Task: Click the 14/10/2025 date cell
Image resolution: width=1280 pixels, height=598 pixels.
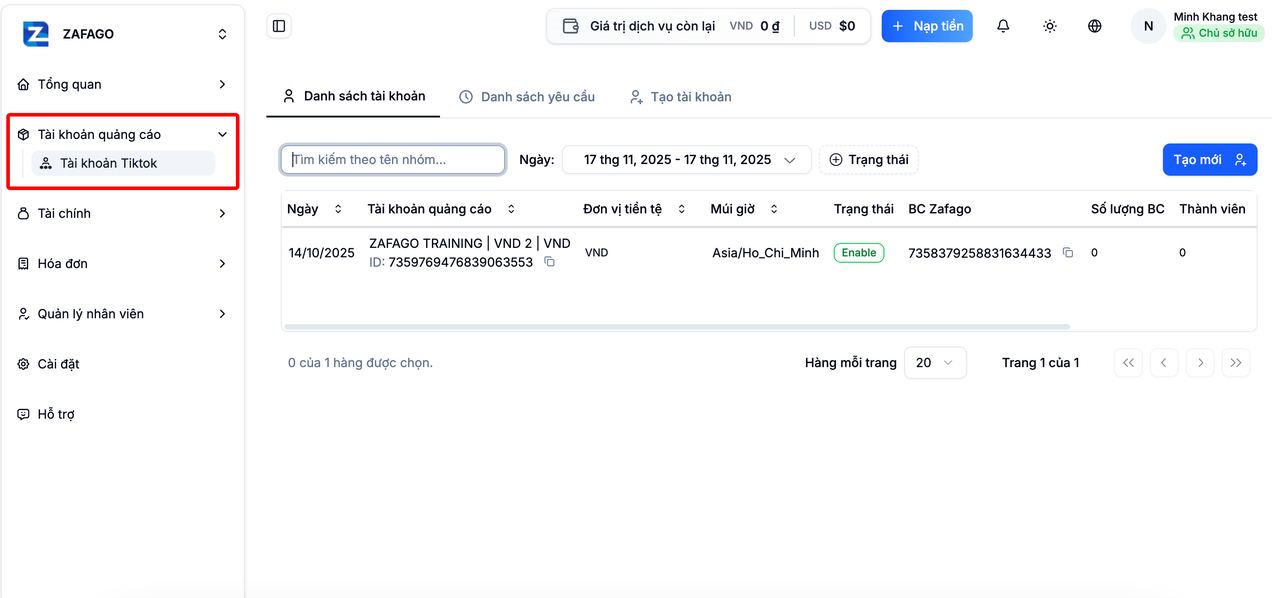Action: [322, 253]
